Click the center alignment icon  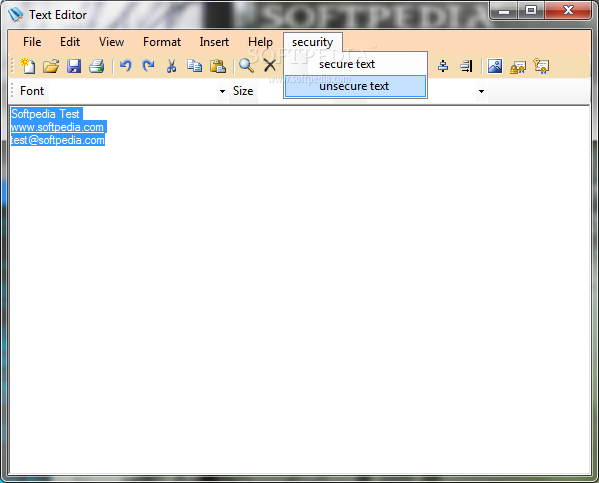[x=443, y=66]
